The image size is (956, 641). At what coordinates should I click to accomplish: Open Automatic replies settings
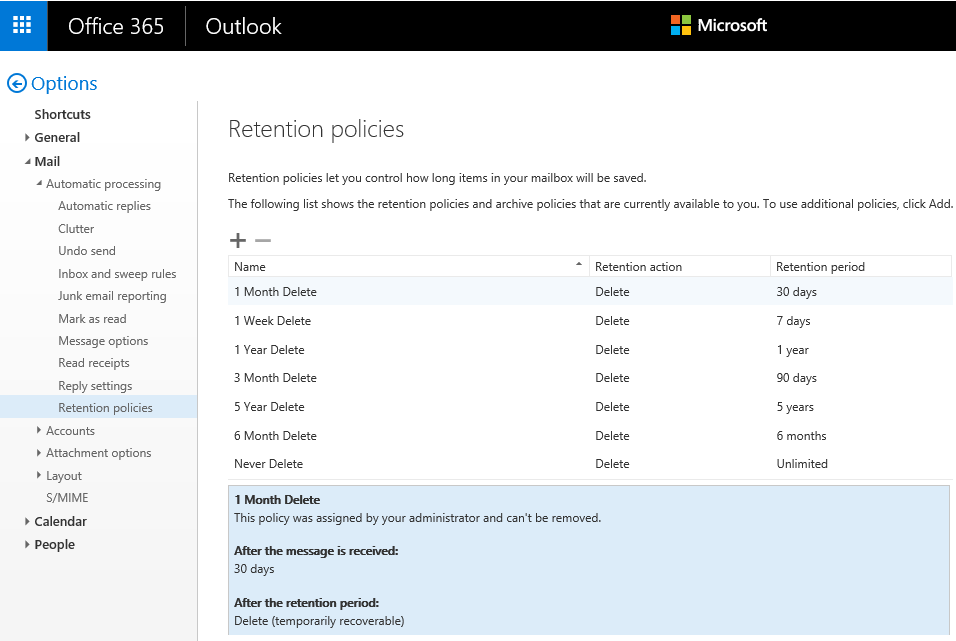[104, 206]
